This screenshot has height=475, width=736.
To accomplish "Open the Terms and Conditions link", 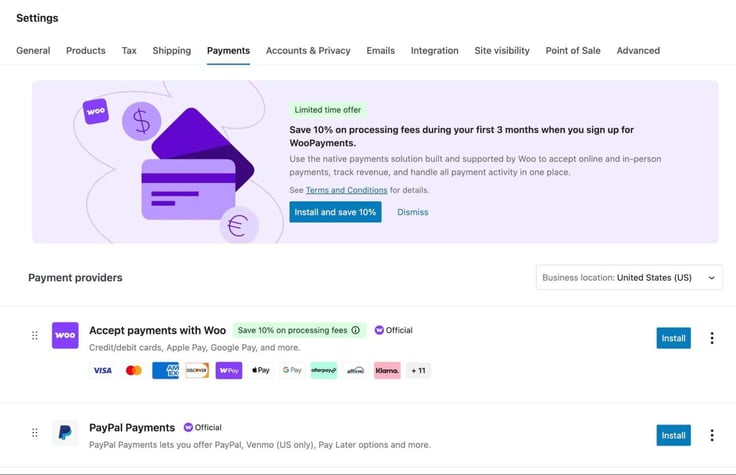I will click(x=346, y=190).
